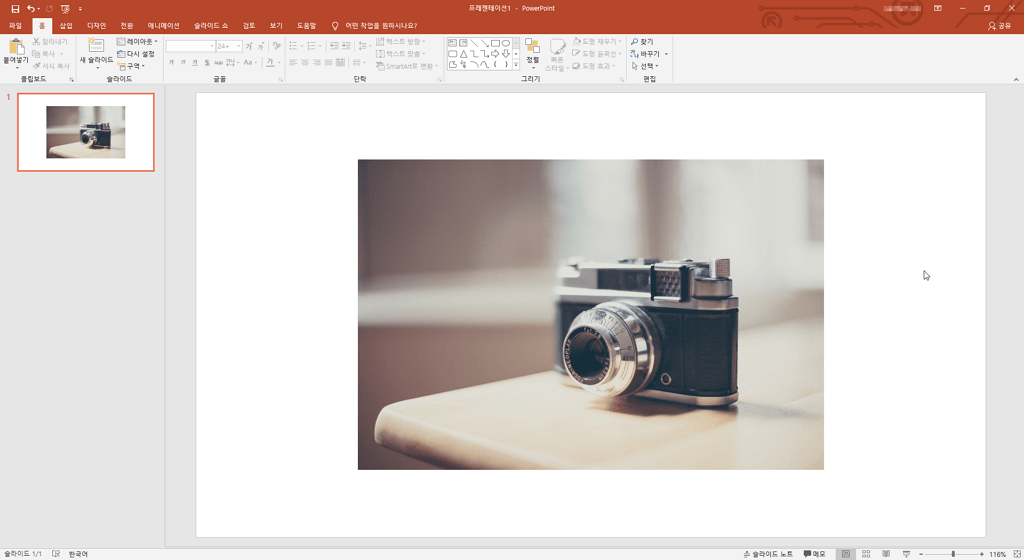The height and width of the screenshot is (560, 1024).
Task: Open the undo history dropdown arrow
Action: pyautogui.click(x=39, y=9)
